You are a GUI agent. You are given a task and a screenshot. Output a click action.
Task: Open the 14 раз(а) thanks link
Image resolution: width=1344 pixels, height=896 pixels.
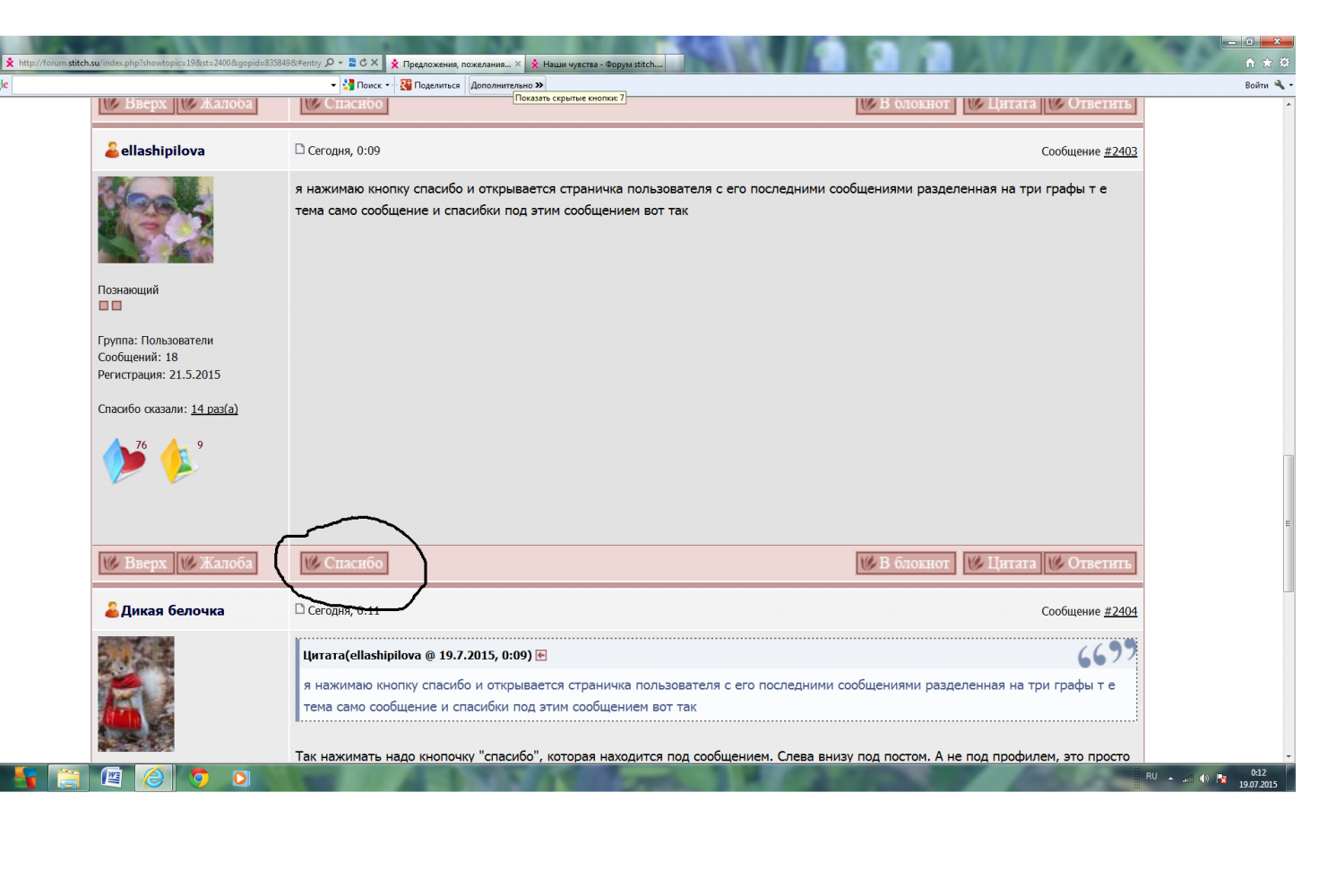tap(214, 409)
